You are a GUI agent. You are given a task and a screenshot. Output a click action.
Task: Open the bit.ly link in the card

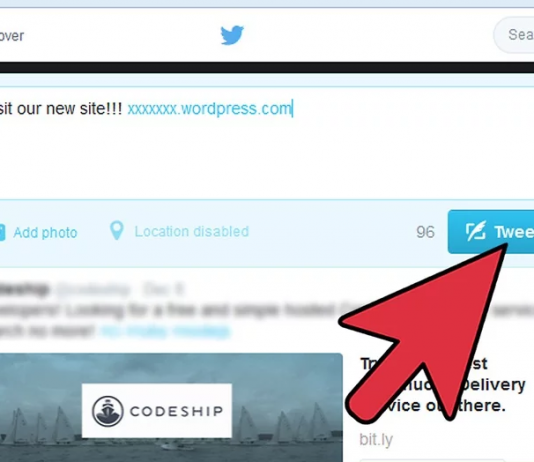[x=376, y=440]
